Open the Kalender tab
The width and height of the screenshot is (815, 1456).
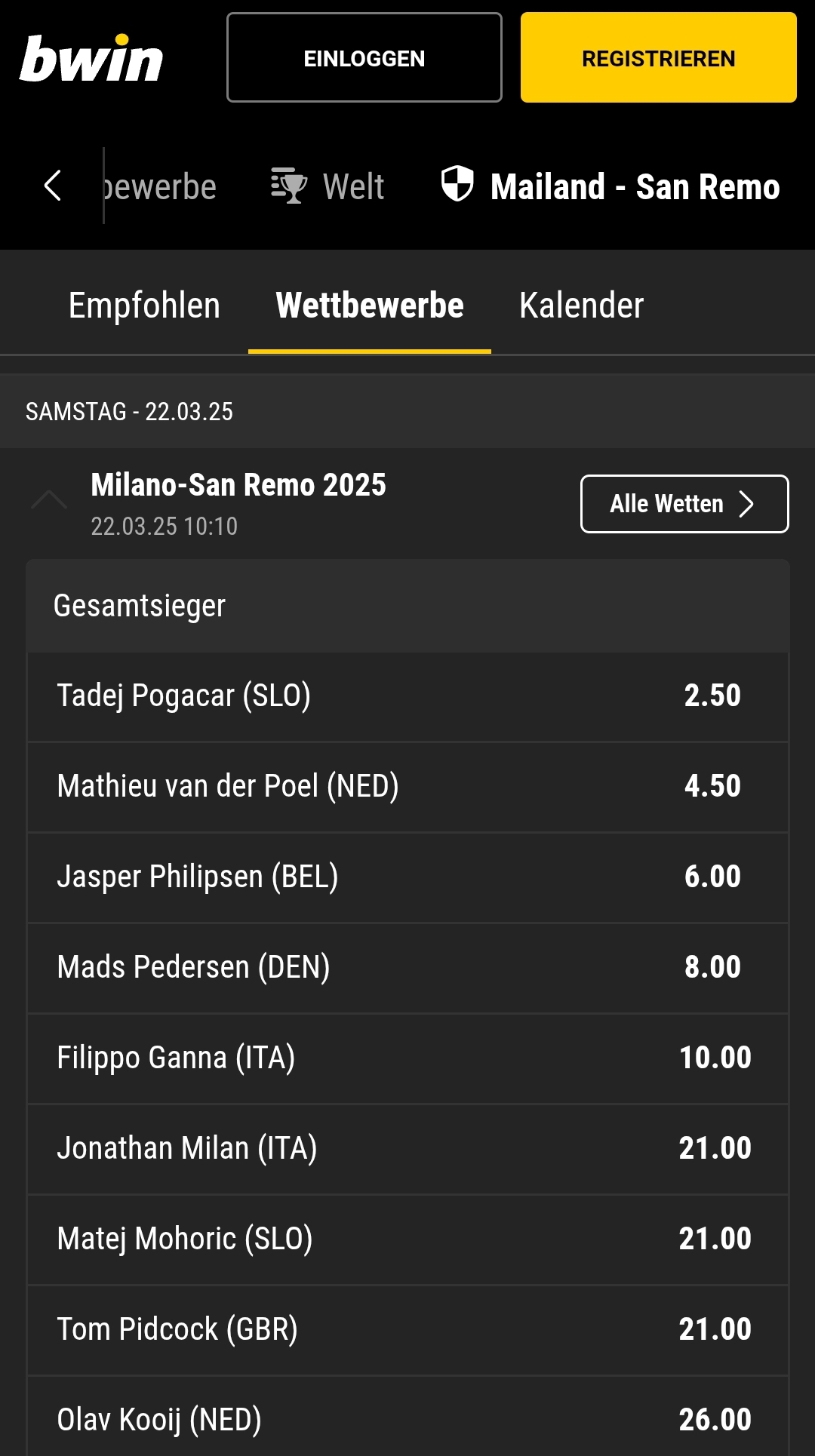pyautogui.click(x=581, y=306)
